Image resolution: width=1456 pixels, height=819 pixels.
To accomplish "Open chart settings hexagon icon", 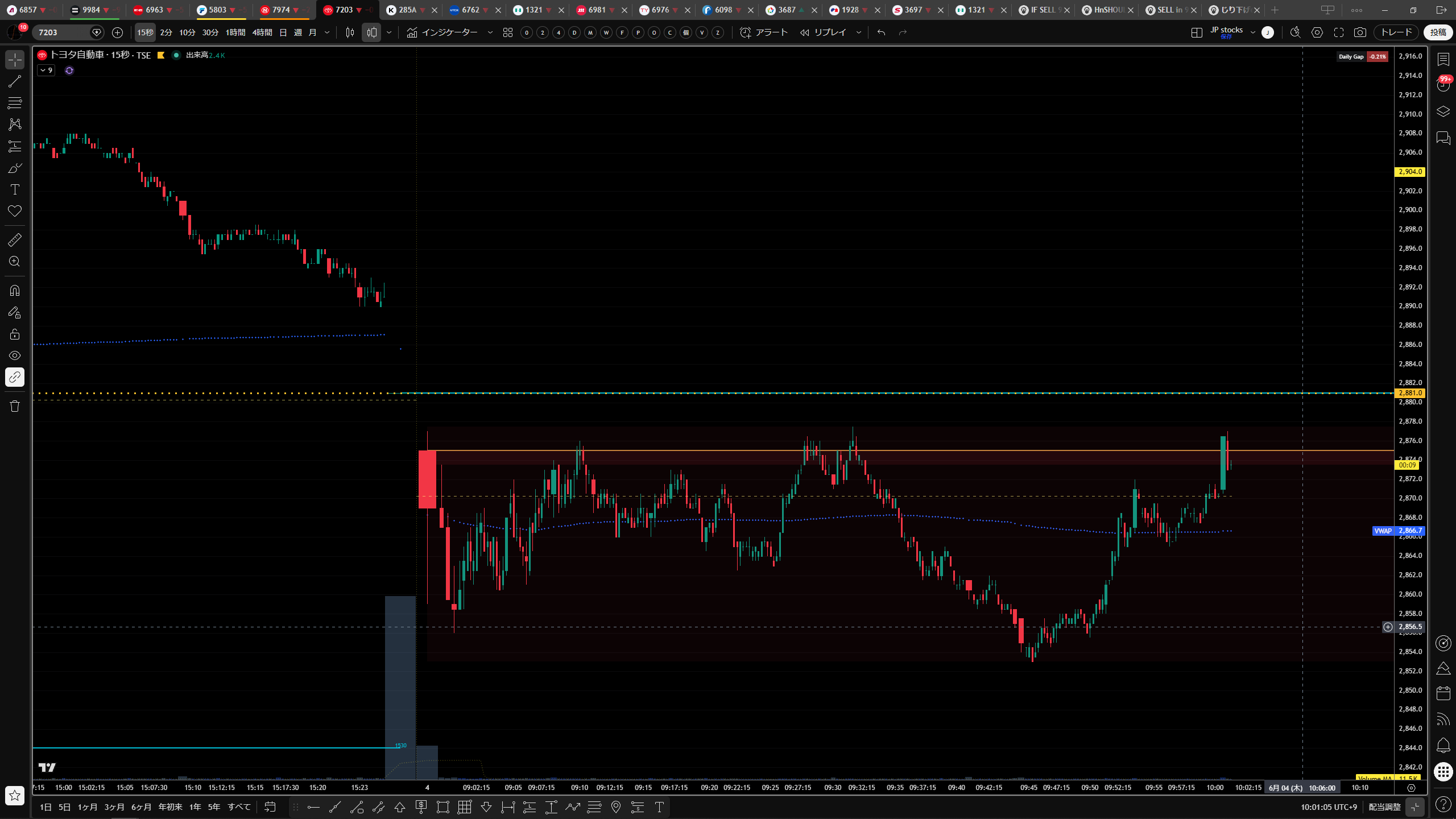I will click(x=1317, y=32).
